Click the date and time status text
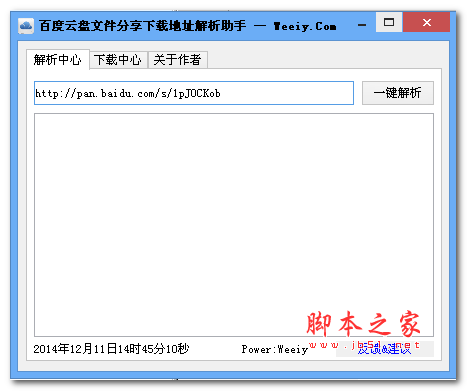Screen dimensions: 467x391 click(111, 349)
